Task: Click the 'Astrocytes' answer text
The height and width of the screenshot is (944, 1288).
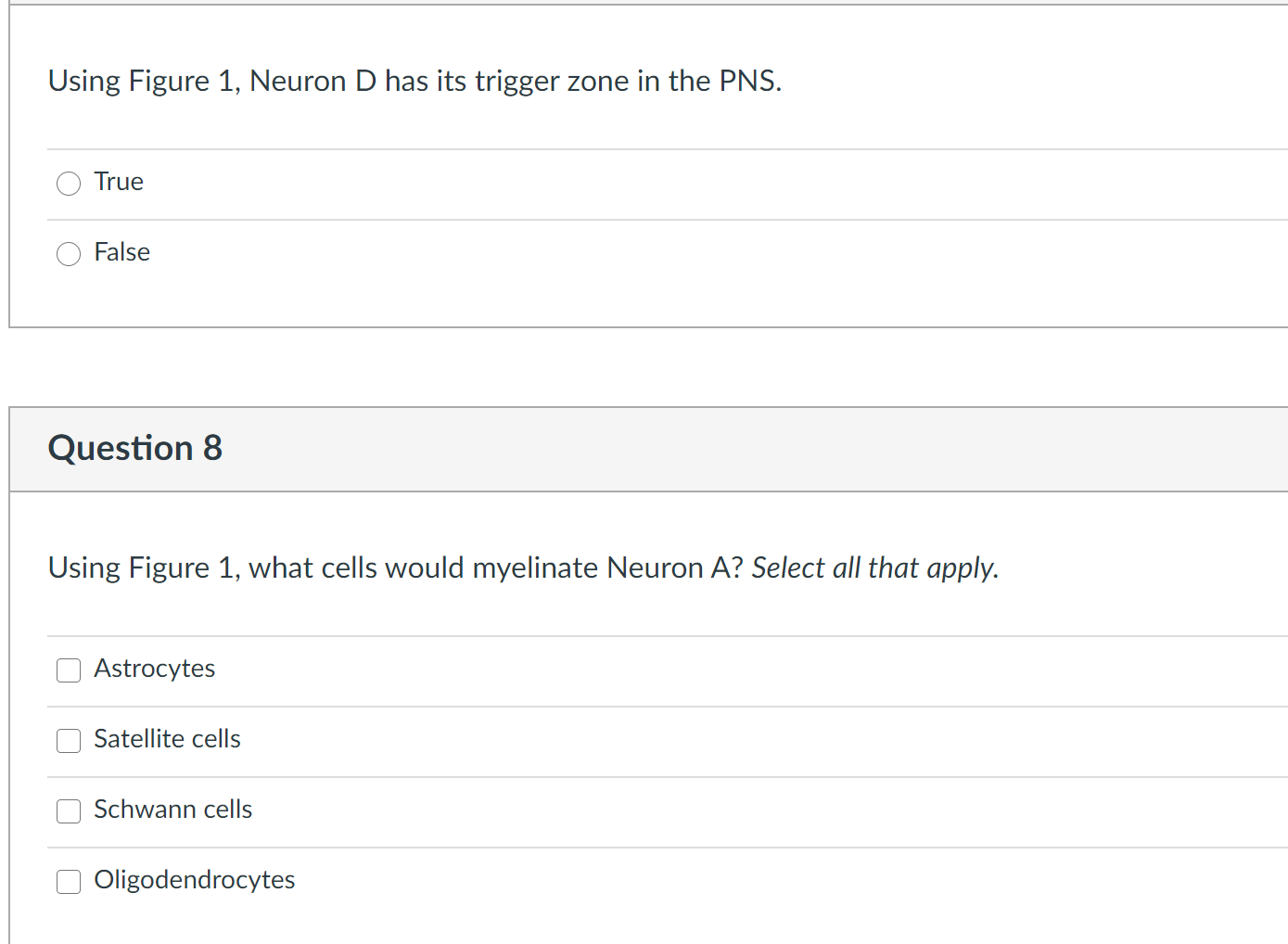Action: [x=154, y=668]
